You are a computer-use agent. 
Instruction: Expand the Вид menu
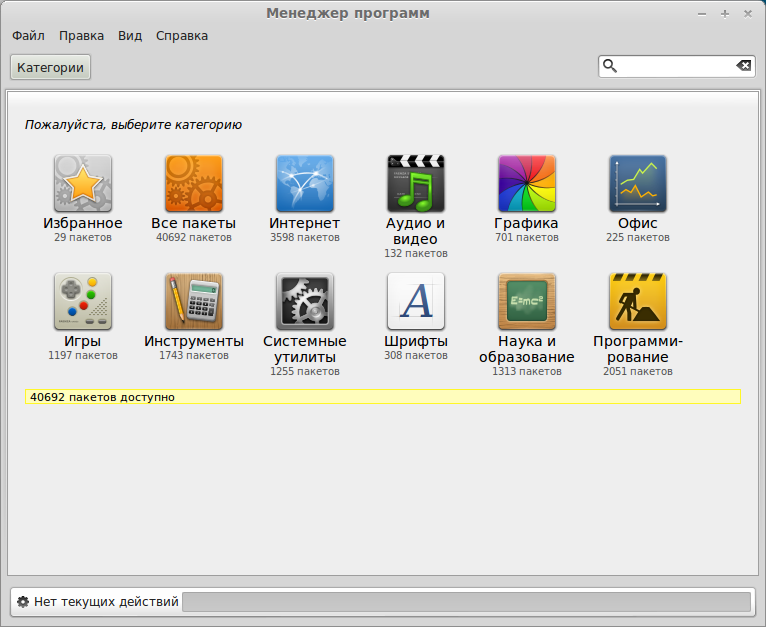(130, 36)
